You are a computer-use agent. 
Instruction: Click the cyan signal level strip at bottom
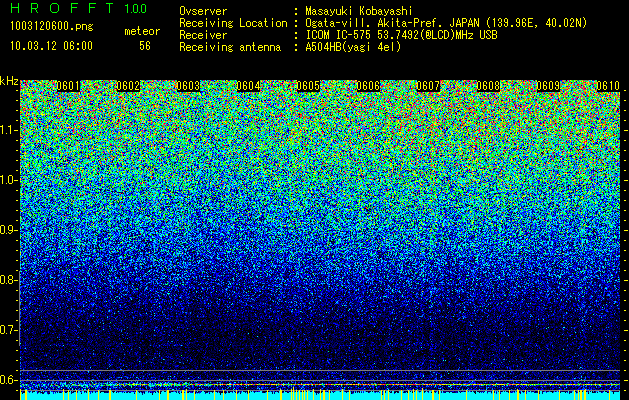click(320, 395)
